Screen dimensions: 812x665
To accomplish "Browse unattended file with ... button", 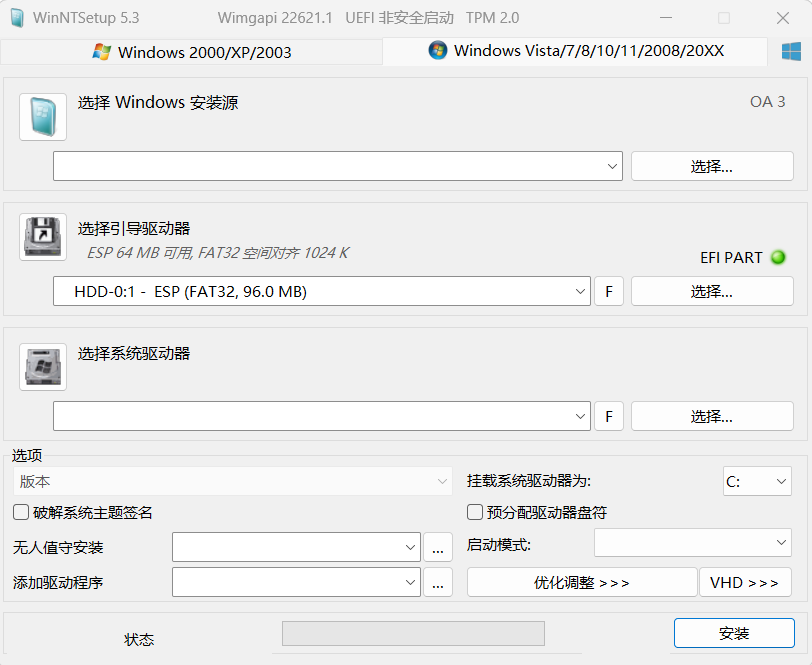I will click(x=438, y=547).
